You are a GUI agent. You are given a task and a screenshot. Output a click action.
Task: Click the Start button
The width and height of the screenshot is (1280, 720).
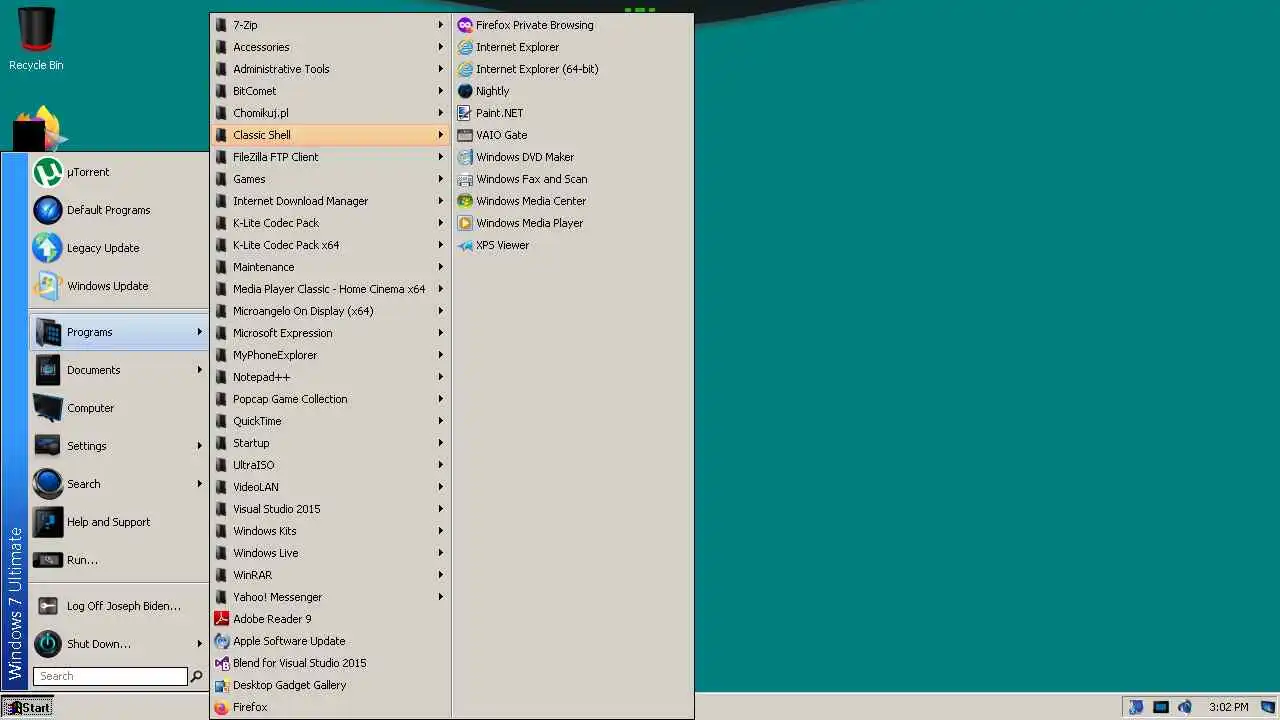[x=27, y=707]
